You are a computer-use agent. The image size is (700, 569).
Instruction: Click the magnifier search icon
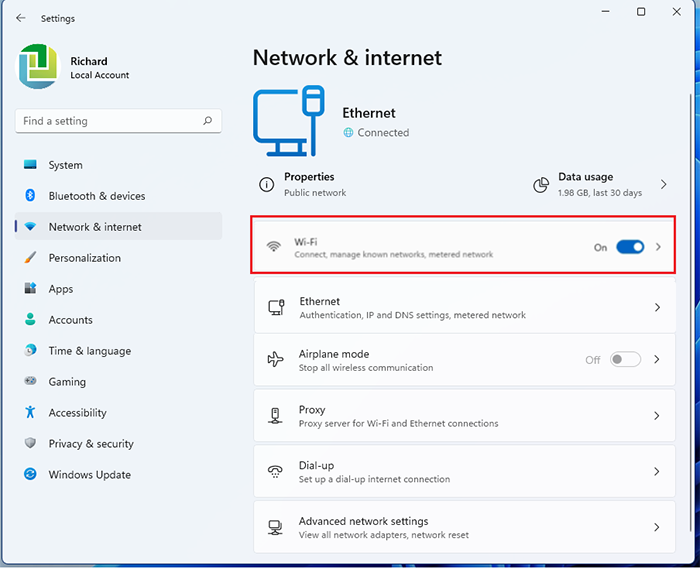pos(208,120)
